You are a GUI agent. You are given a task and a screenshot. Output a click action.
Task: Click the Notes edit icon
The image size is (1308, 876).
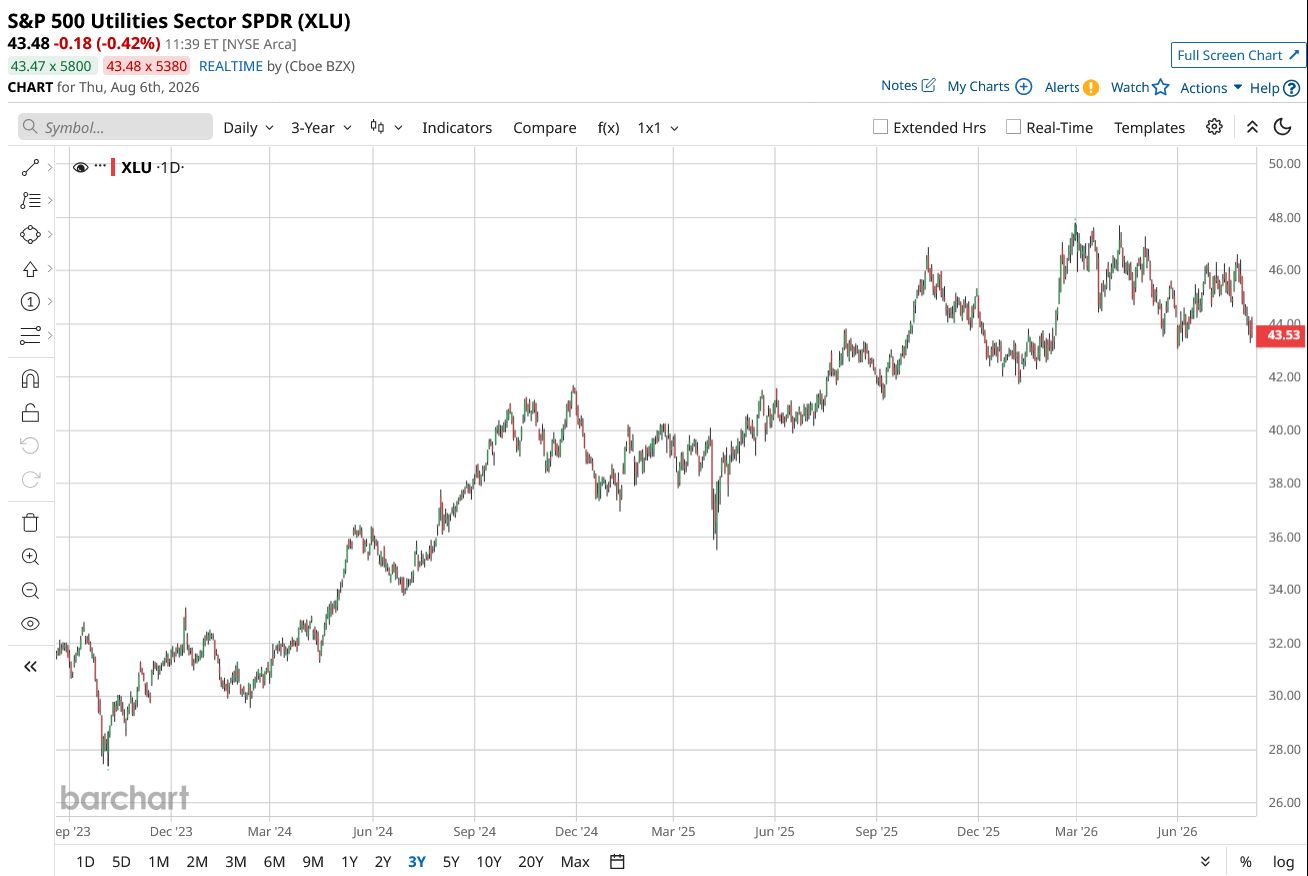click(928, 85)
